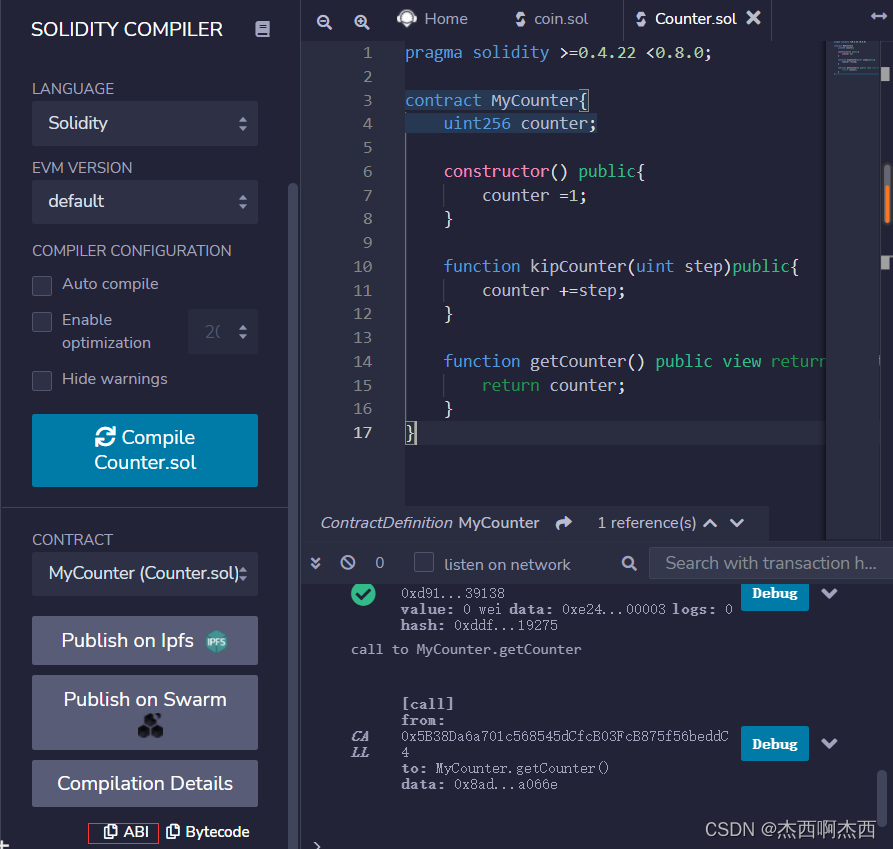Click line number 17 in the gutter
Screen dimensions: 893x849
coord(362,433)
